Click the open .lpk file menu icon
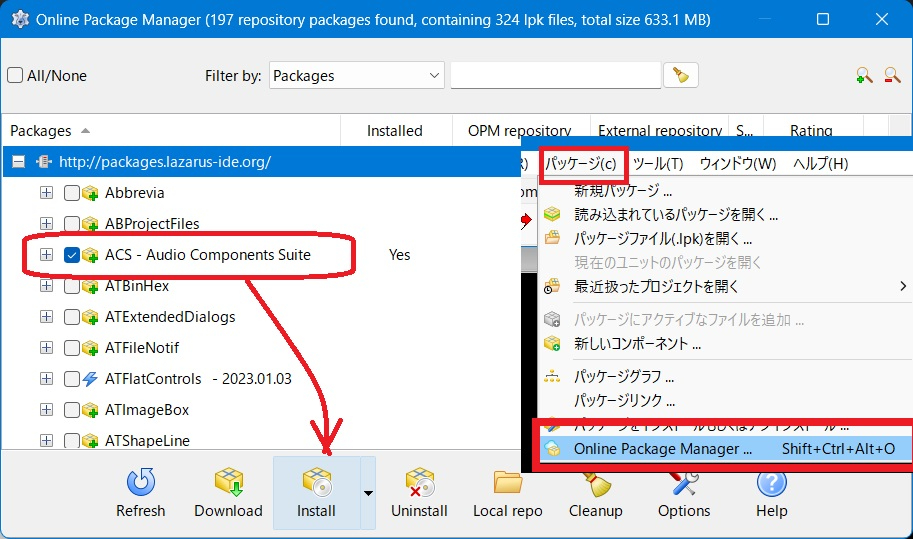Image resolution: width=913 pixels, height=539 pixels. point(552,238)
